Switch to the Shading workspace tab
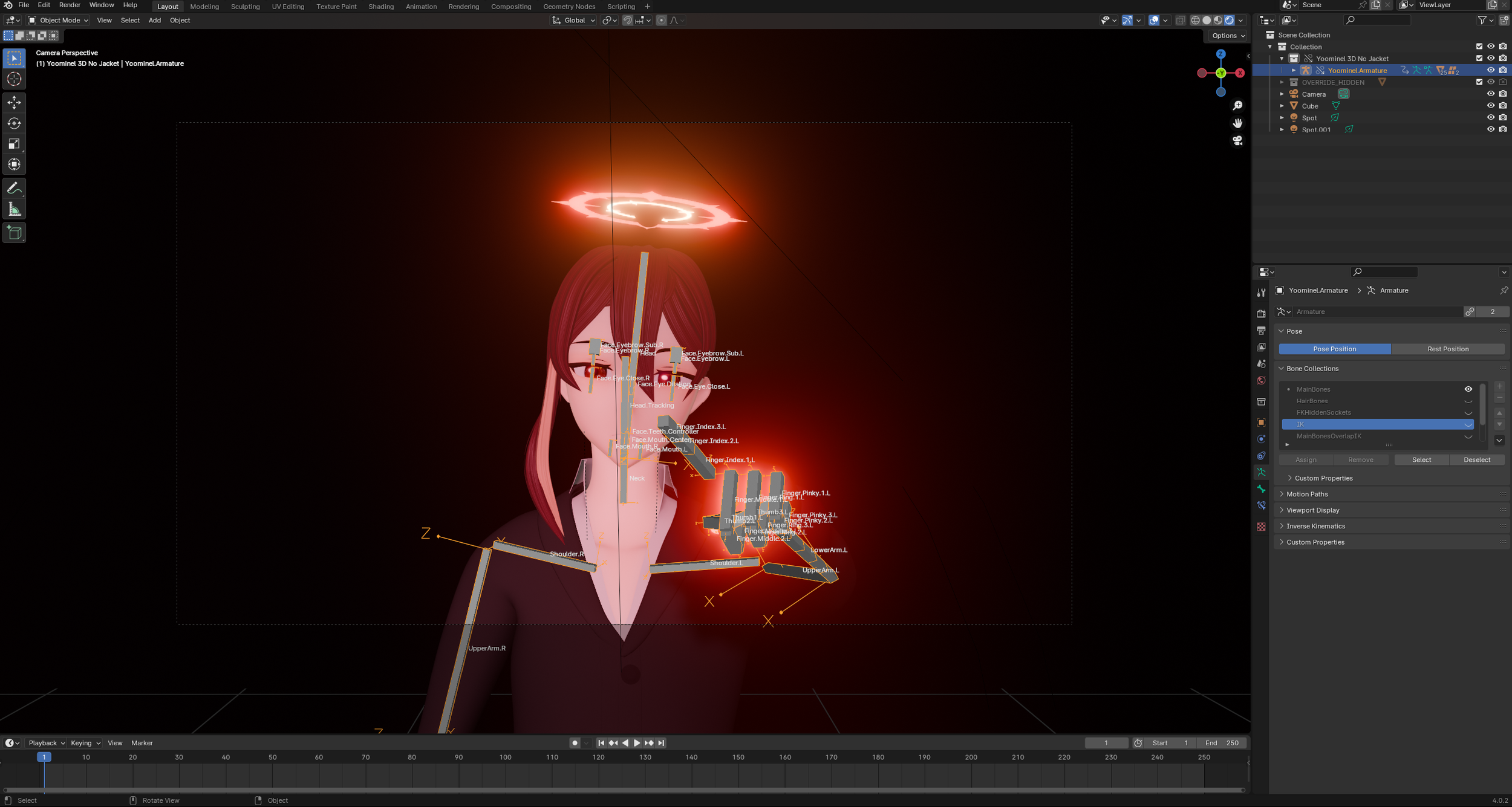Viewport: 1512px width, 807px height. tap(381, 7)
